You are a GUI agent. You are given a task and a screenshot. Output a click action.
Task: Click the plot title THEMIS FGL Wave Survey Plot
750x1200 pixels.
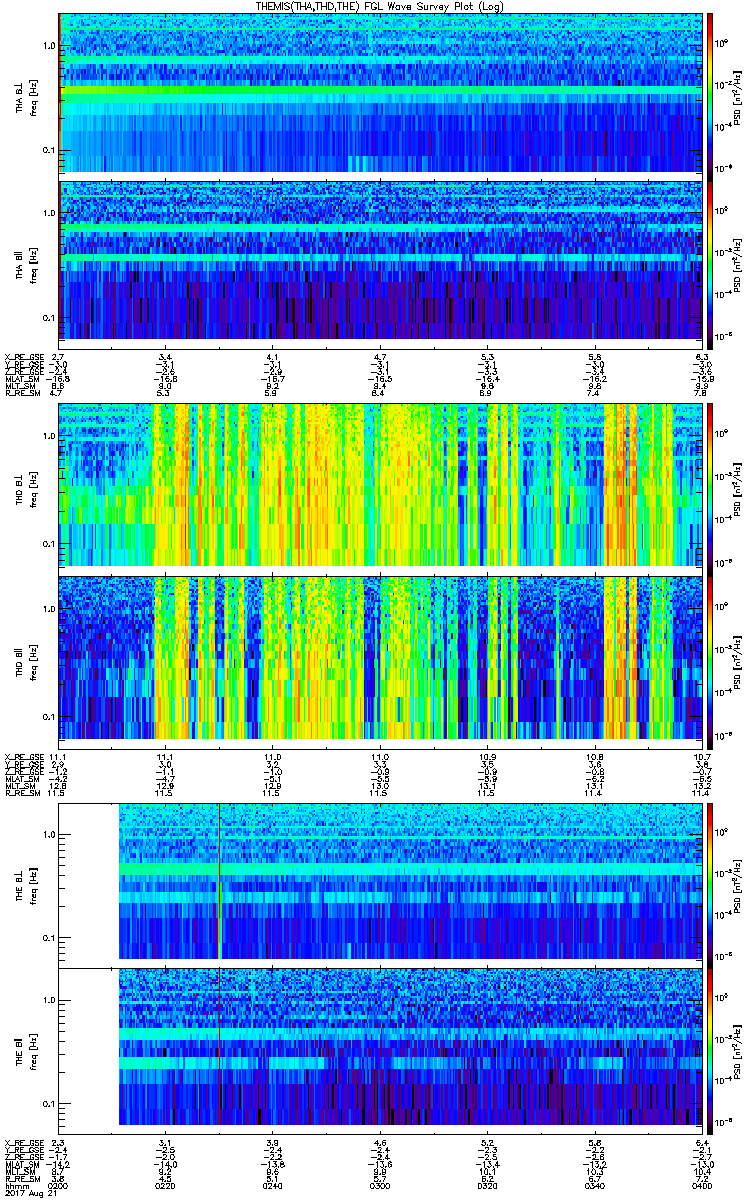381,6
